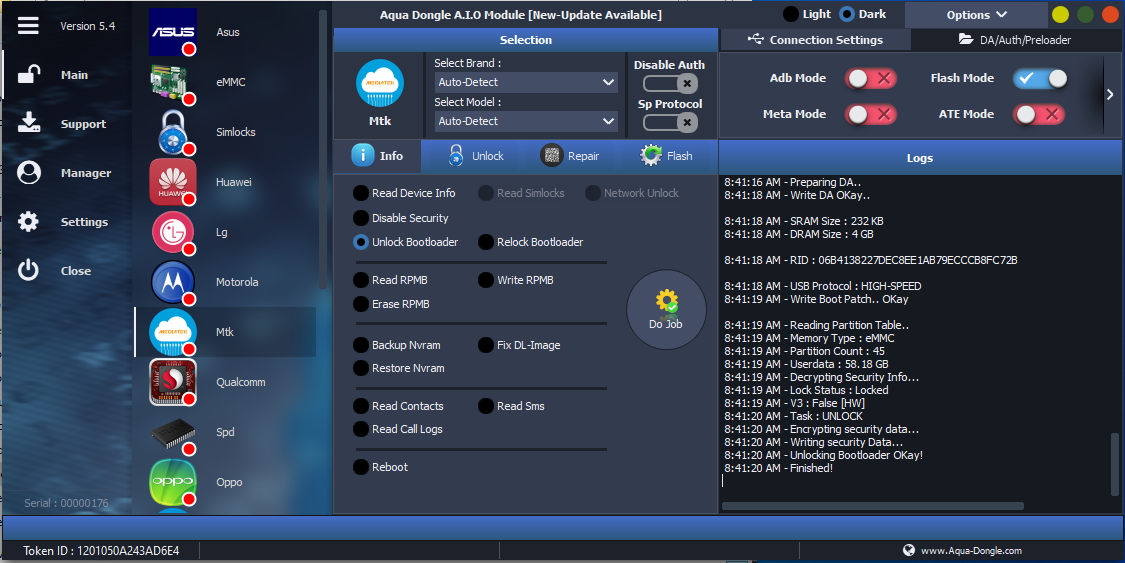Select the Read Contacts option
This screenshot has width=1125, height=563.
click(x=398, y=406)
